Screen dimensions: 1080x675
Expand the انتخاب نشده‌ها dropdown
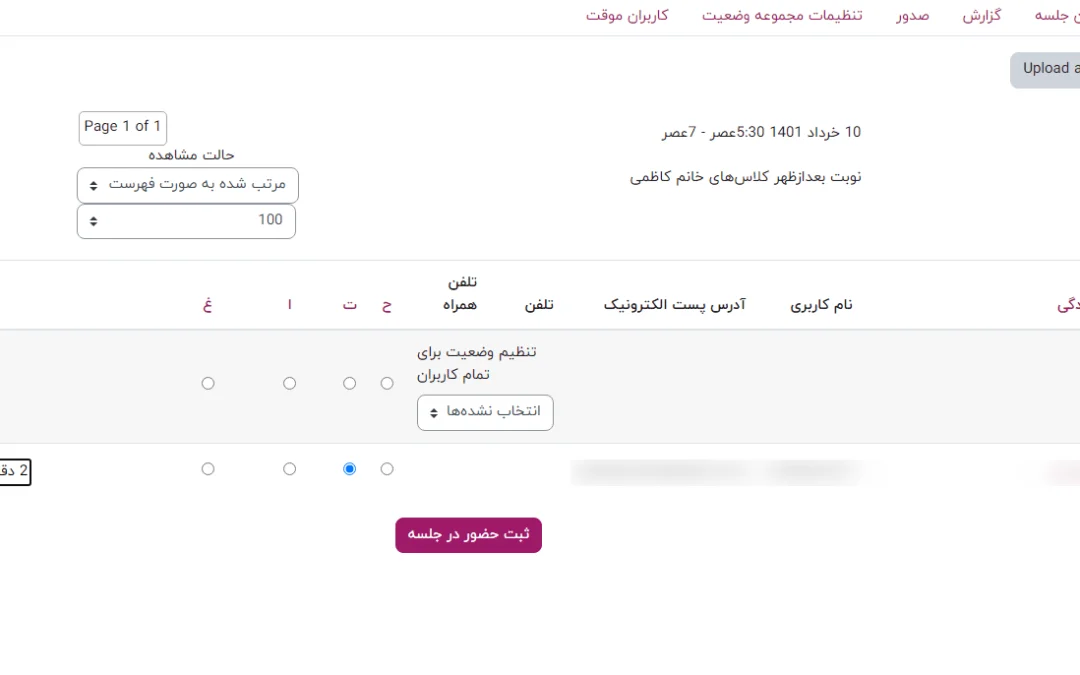click(x=485, y=412)
